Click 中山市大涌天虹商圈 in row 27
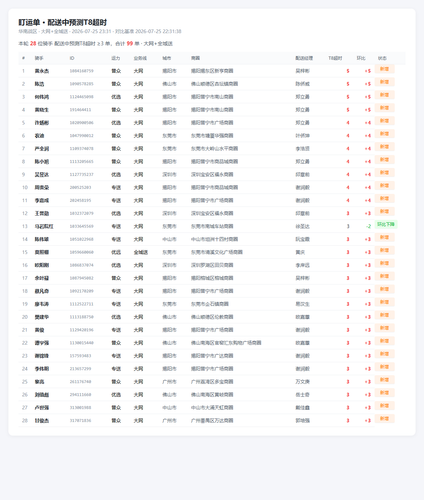This screenshot has height=500, width=424. click(212, 408)
